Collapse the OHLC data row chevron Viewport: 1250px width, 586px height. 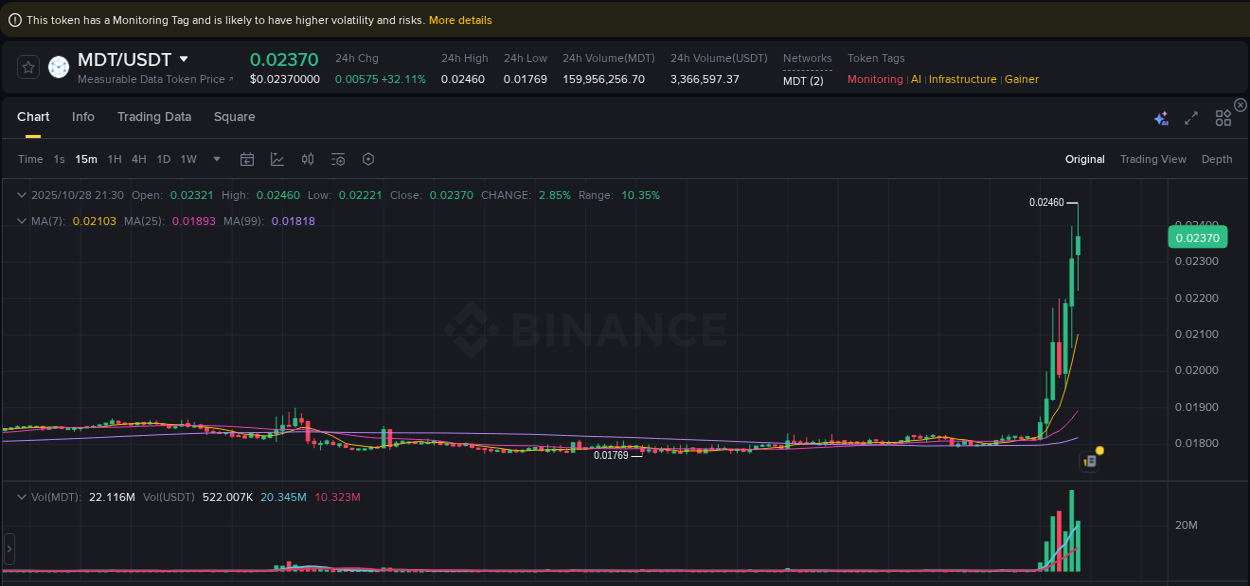(21, 195)
